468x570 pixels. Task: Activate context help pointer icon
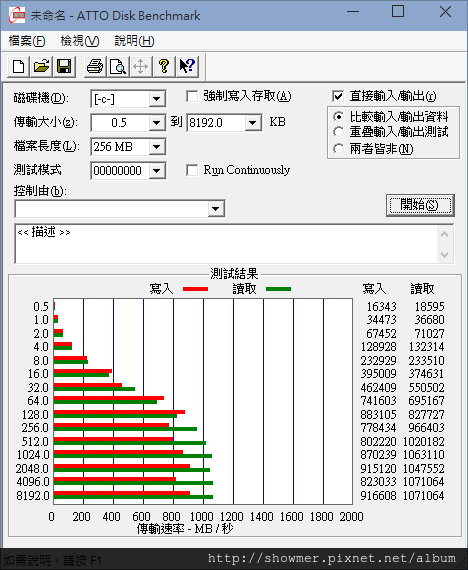[x=187, y=67]
